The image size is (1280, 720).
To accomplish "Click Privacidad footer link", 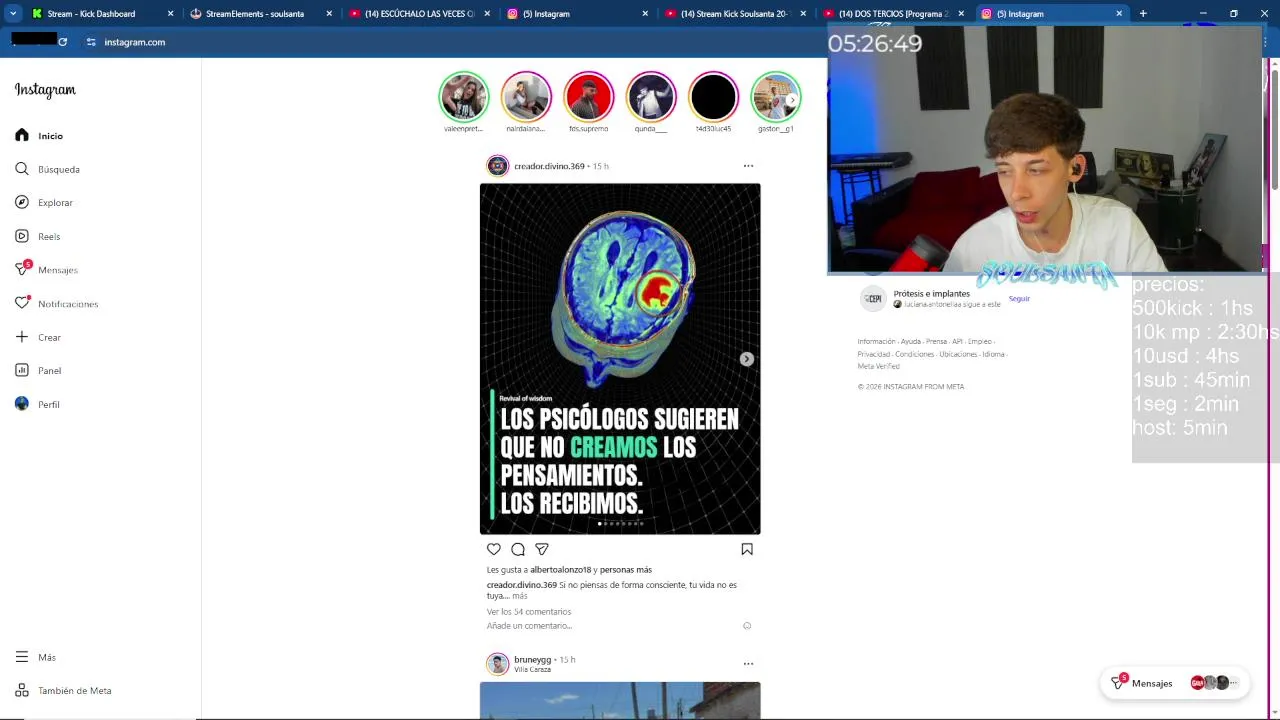I will [x=873, y=354].
